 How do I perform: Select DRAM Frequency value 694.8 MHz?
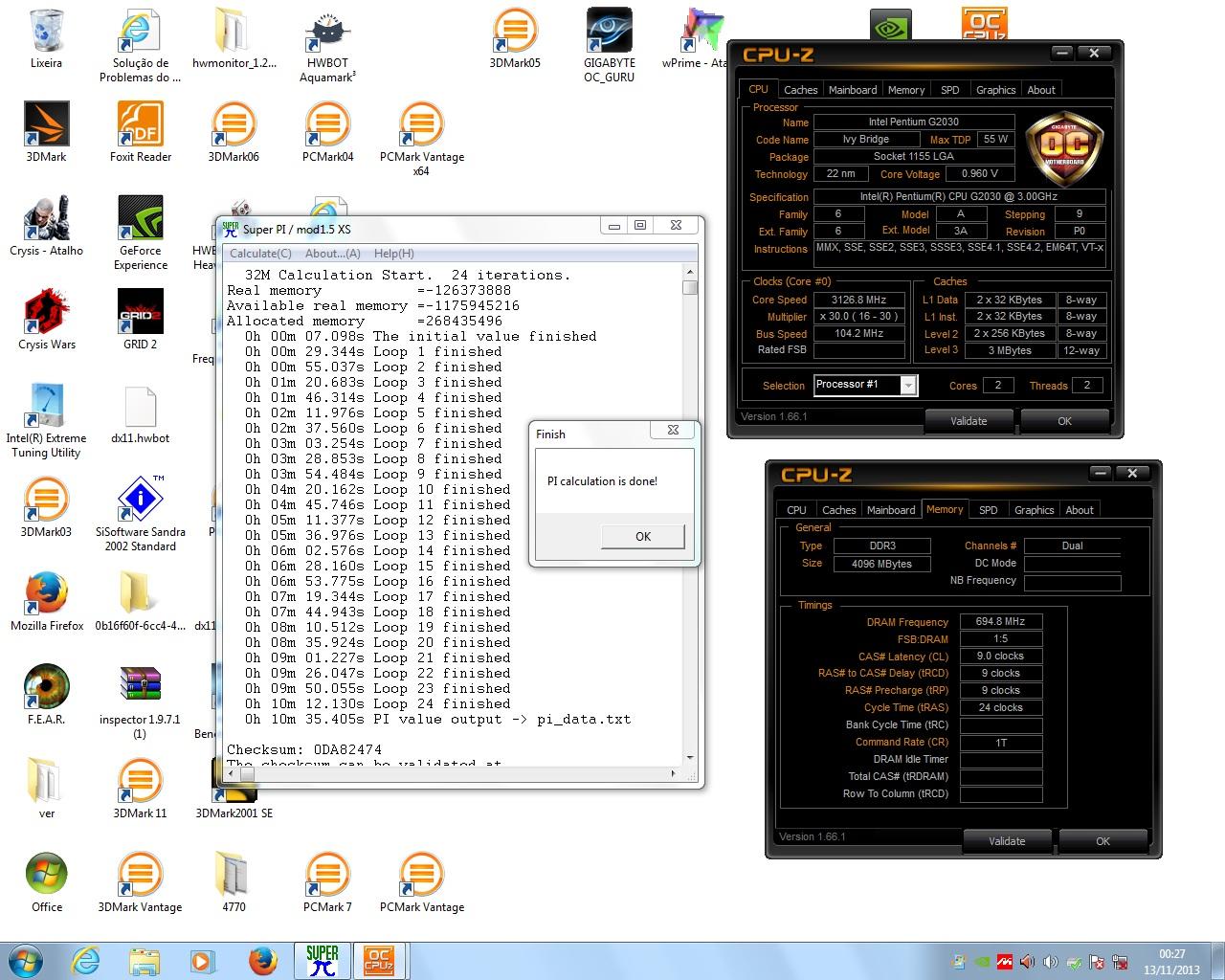1000,622
